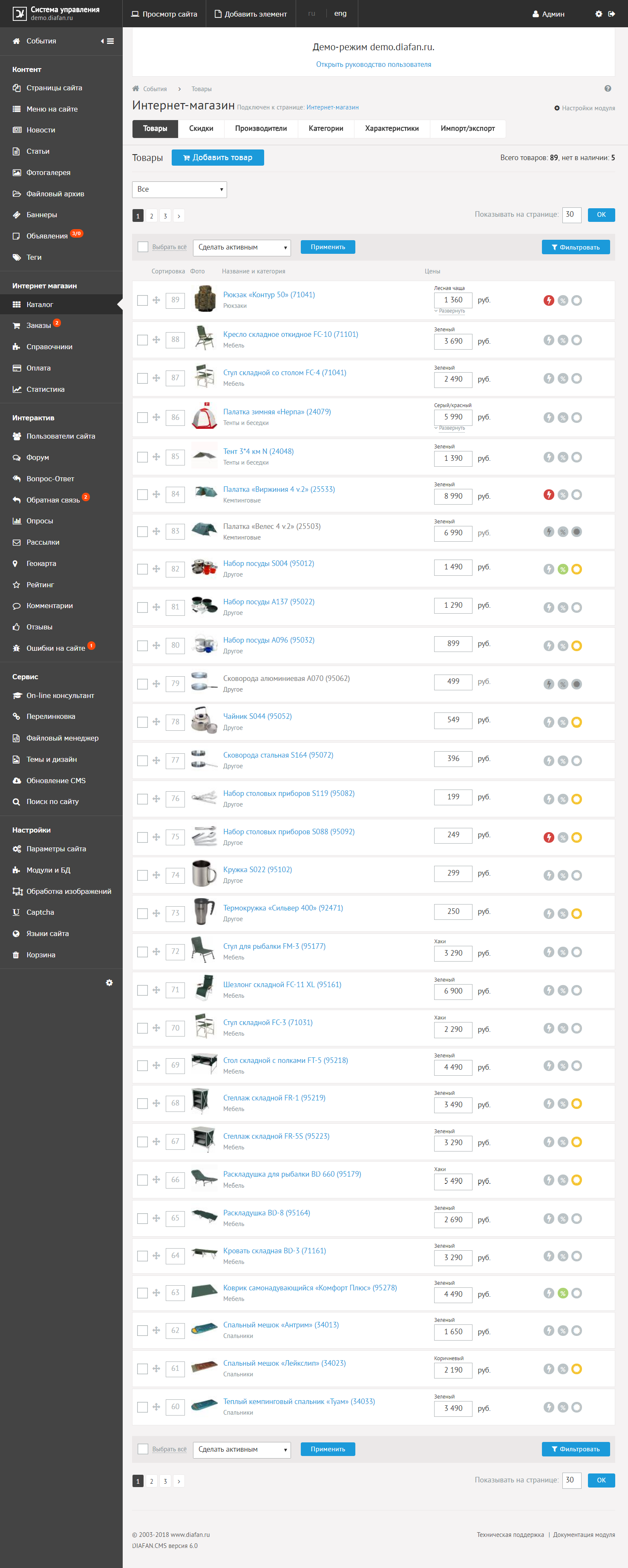Viewport: 628px width, 1568px height.
Task: Click the top Показывать на странице field
Action: click(x=572, y=214)
